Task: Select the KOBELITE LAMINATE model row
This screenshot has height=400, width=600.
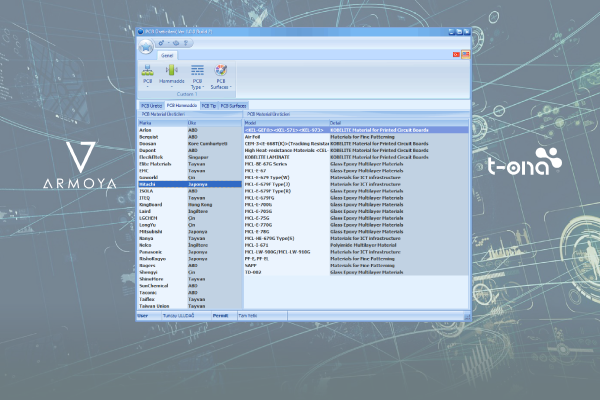Action: 356,157
